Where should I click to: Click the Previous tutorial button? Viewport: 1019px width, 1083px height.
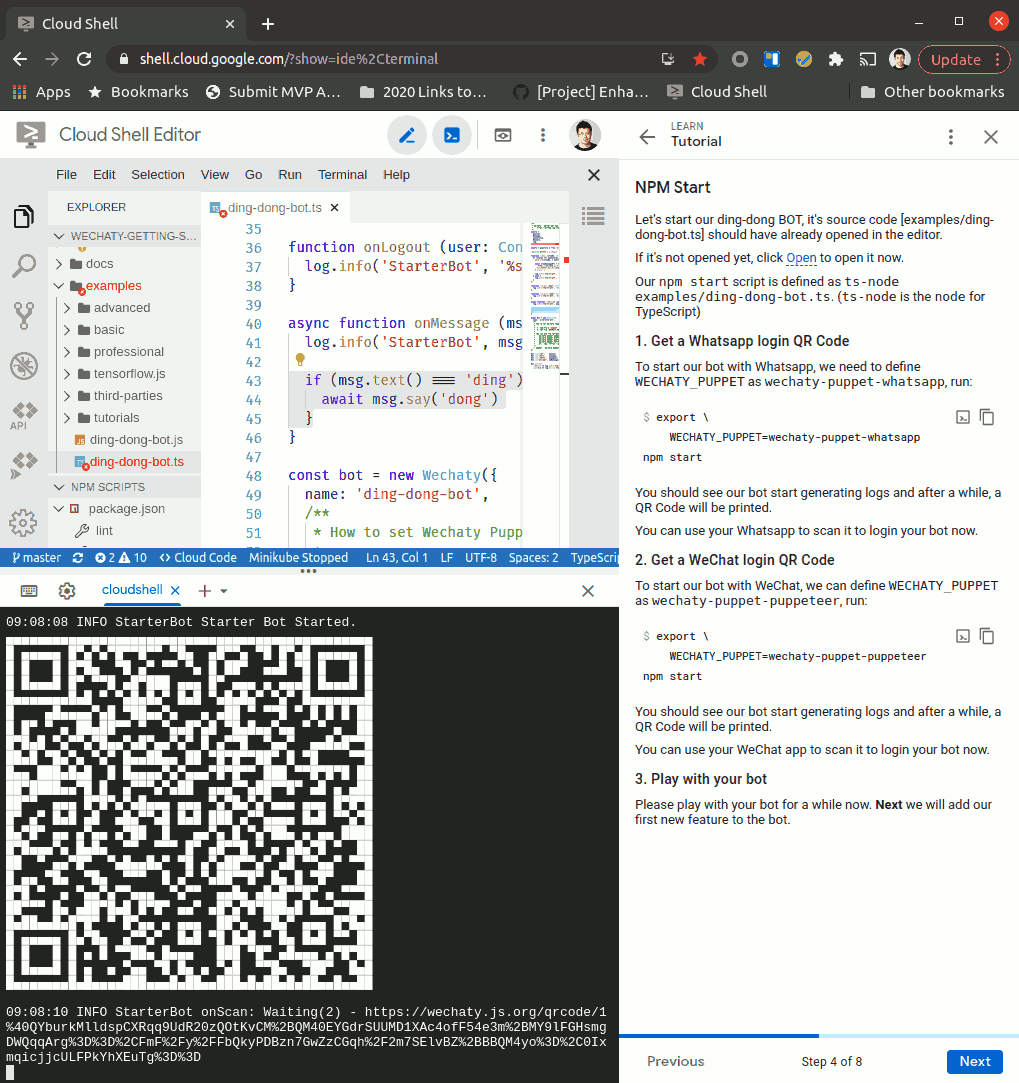[676, 1061]
